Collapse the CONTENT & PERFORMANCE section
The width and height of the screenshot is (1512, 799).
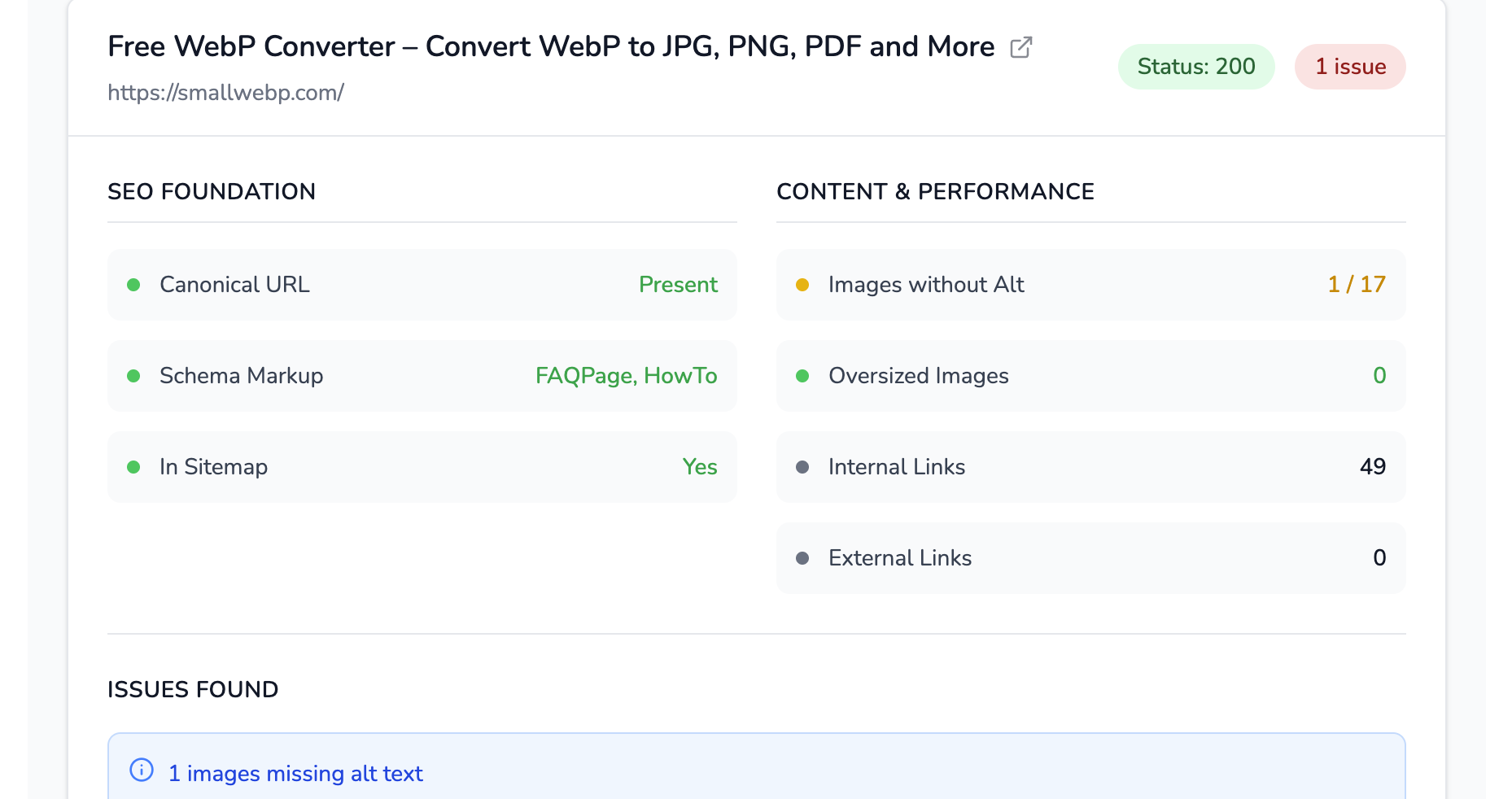pos(935,192)
